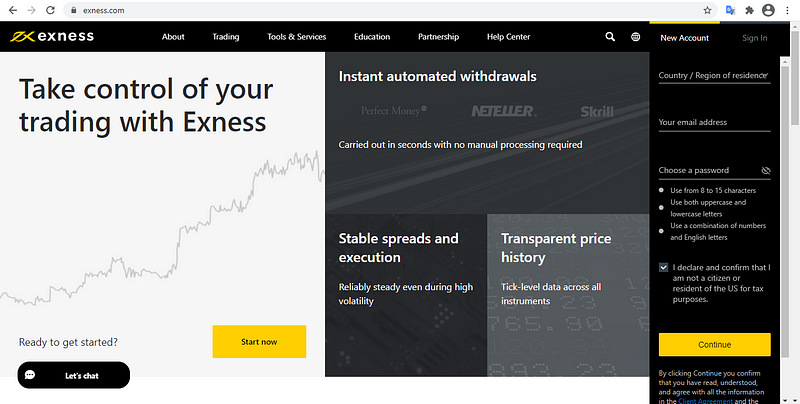Click the padlock site info icon

click(x=73, y=10)
